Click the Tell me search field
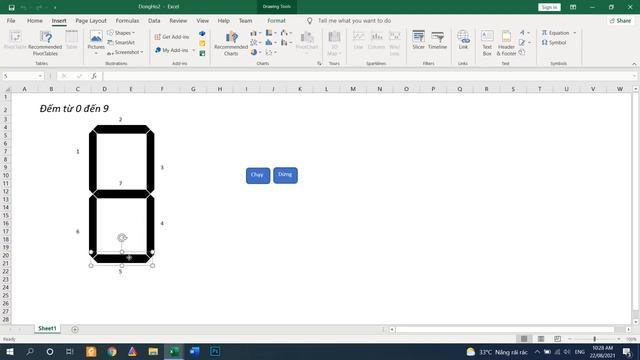 (354, 20)
